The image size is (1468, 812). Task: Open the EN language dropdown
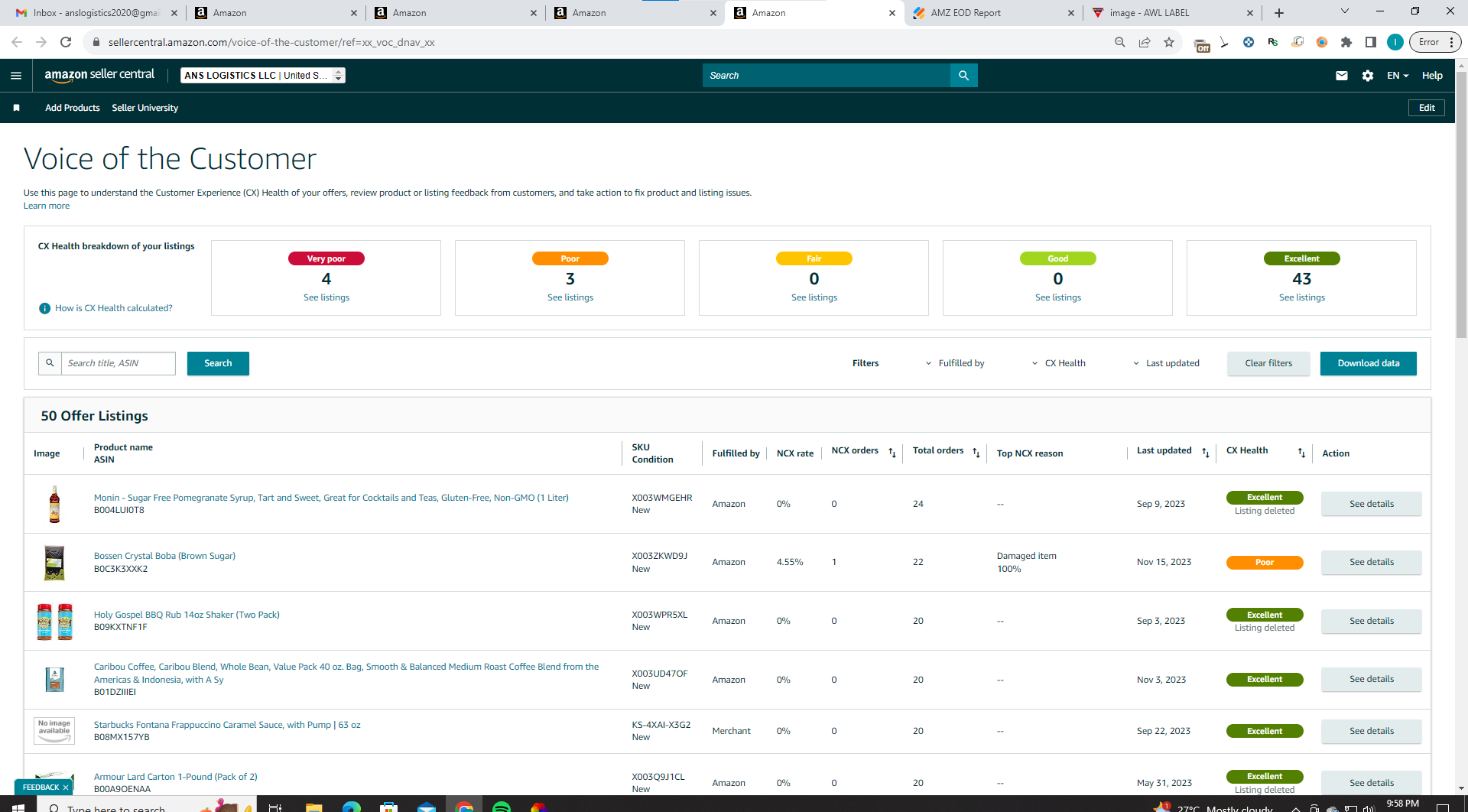[x=1398, y=76]
